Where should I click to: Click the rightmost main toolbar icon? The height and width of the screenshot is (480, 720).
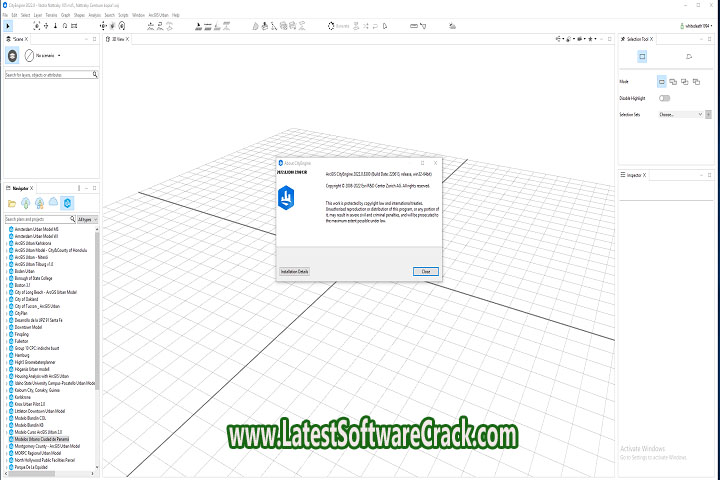tap(452, 26)
